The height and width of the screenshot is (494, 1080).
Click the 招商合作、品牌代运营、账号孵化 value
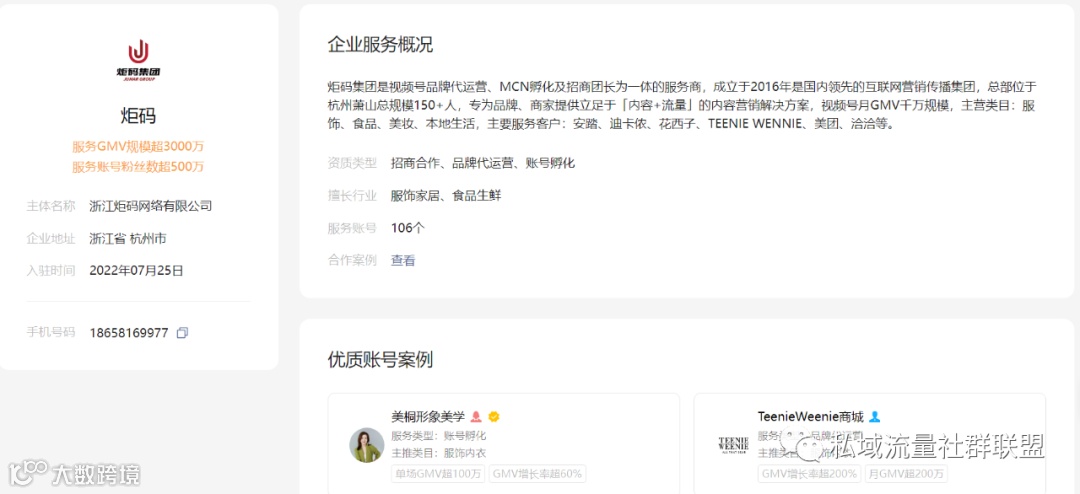482,163
